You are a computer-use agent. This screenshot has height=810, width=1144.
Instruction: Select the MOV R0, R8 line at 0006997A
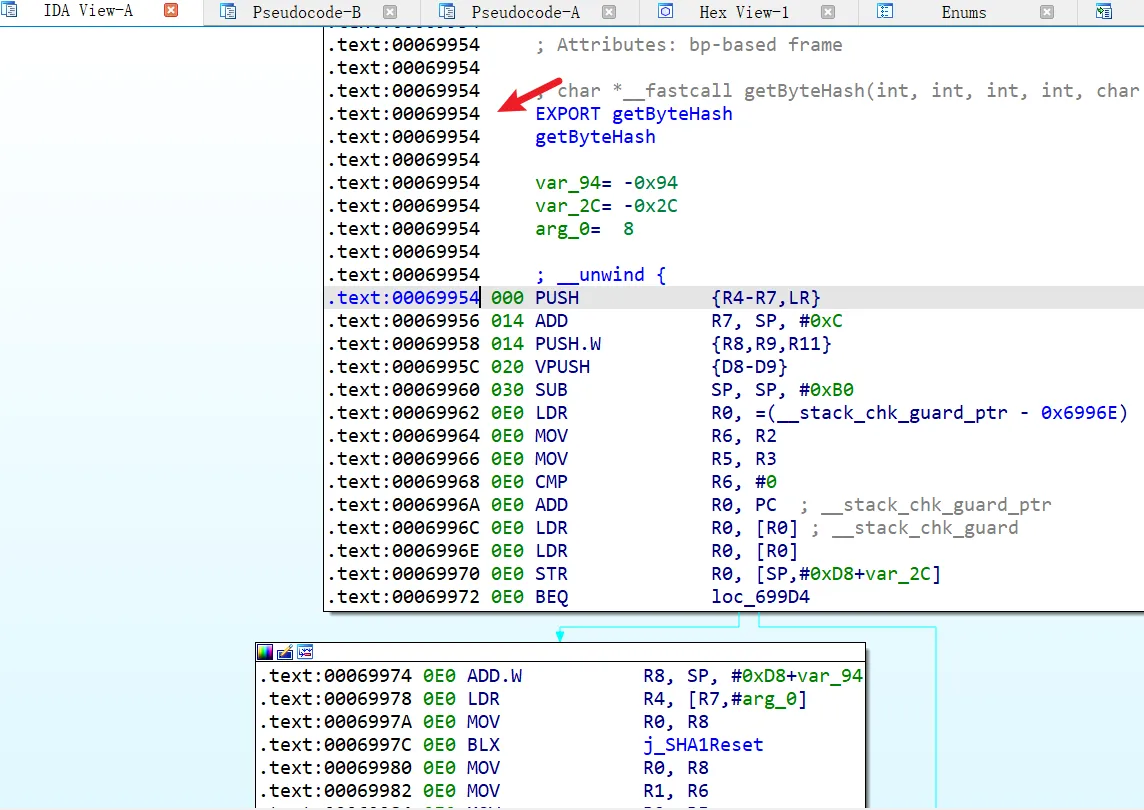pos(588,722)
